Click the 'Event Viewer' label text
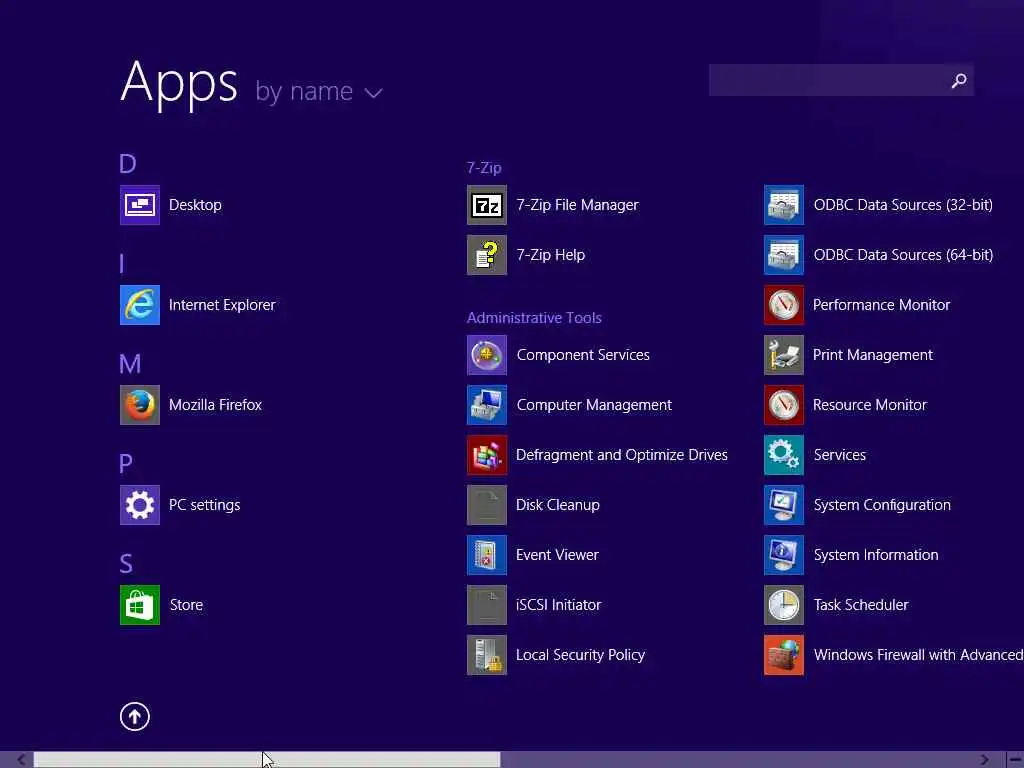 point(557,554)
